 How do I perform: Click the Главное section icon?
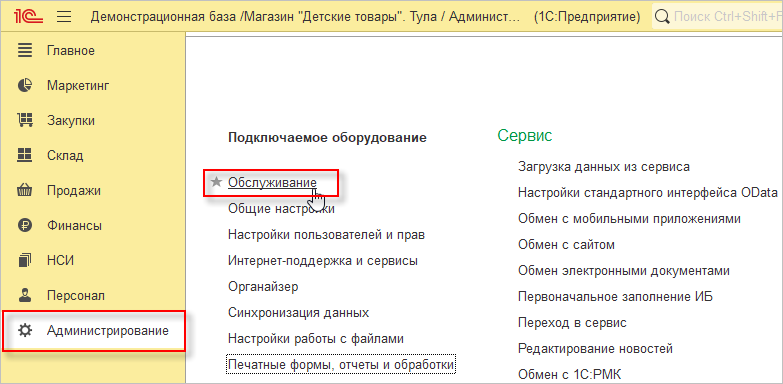[x=24, y=50]
